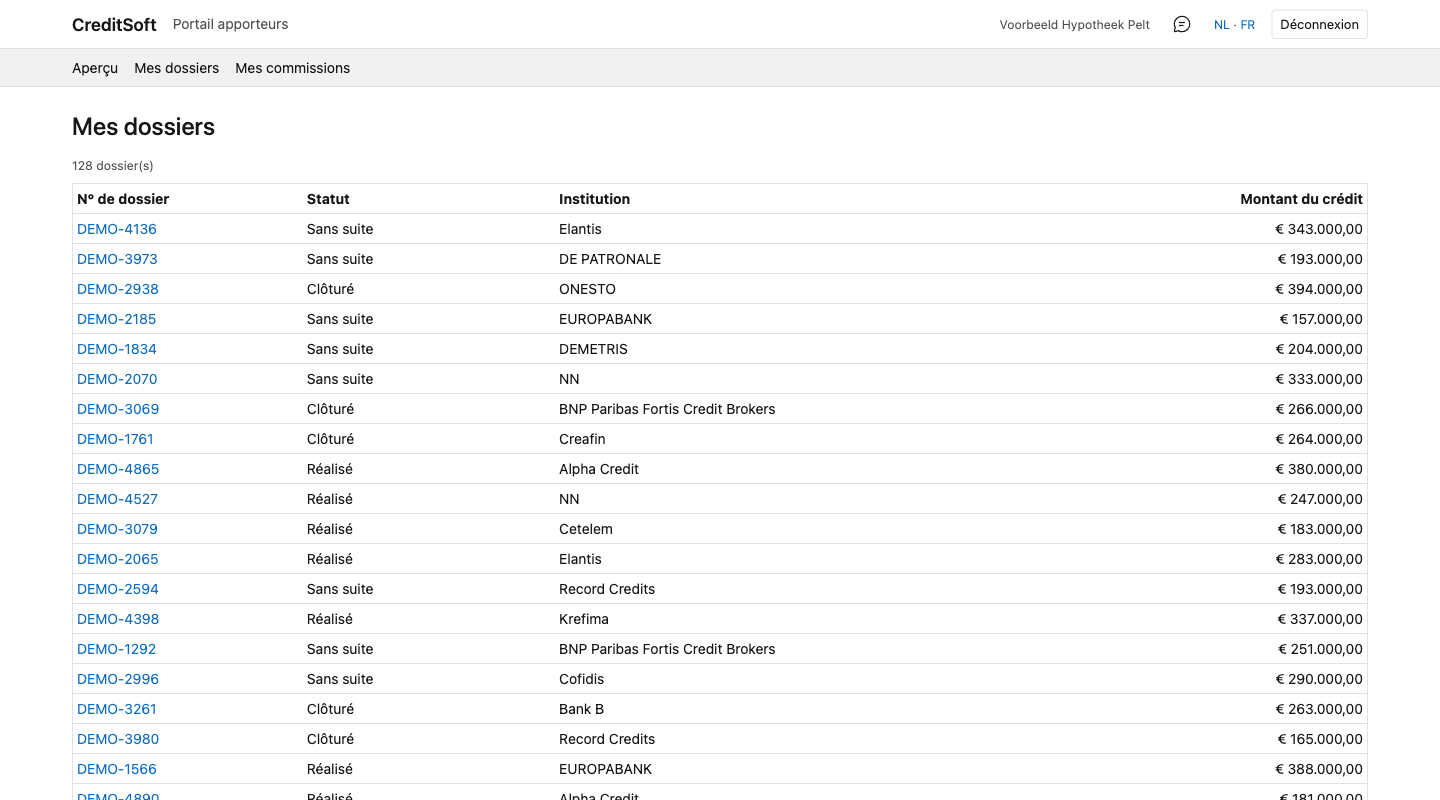Go to the CreditSoft home logo
This screenshot has height=800, width=1440.
point(114,24)
